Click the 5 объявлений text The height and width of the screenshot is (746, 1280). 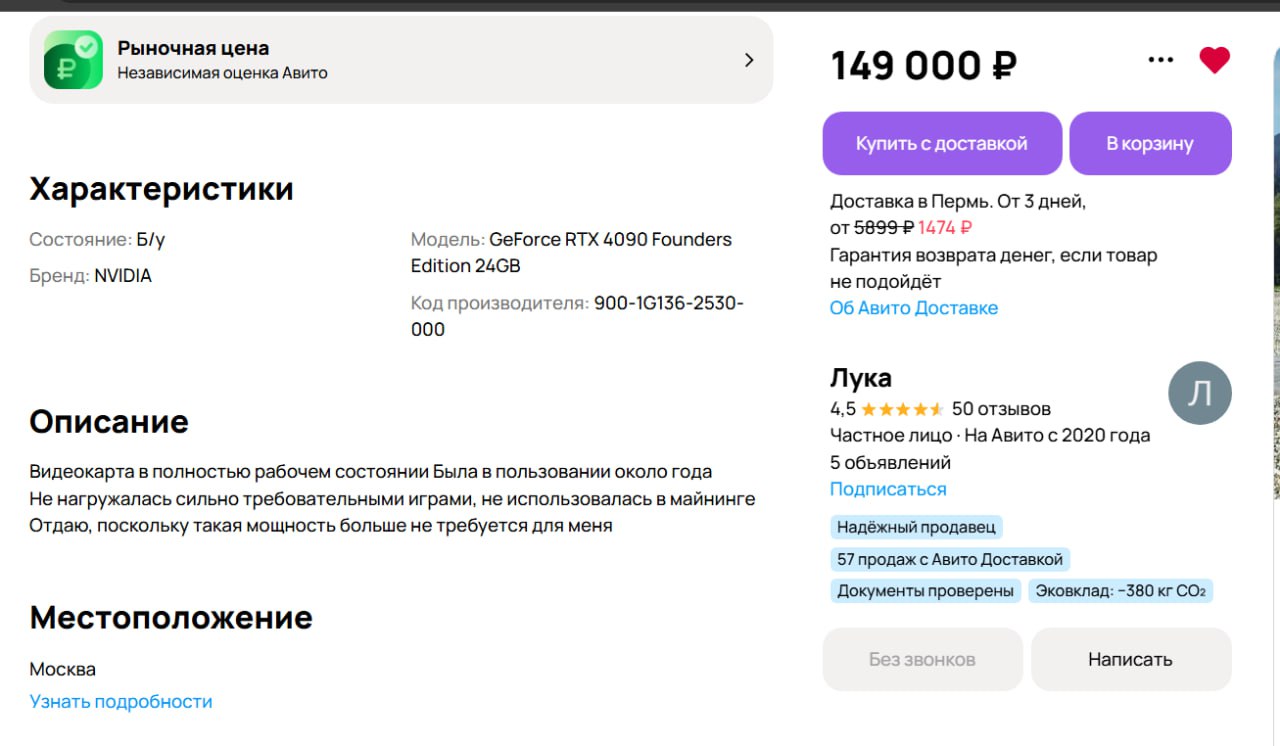coord(890,463)
